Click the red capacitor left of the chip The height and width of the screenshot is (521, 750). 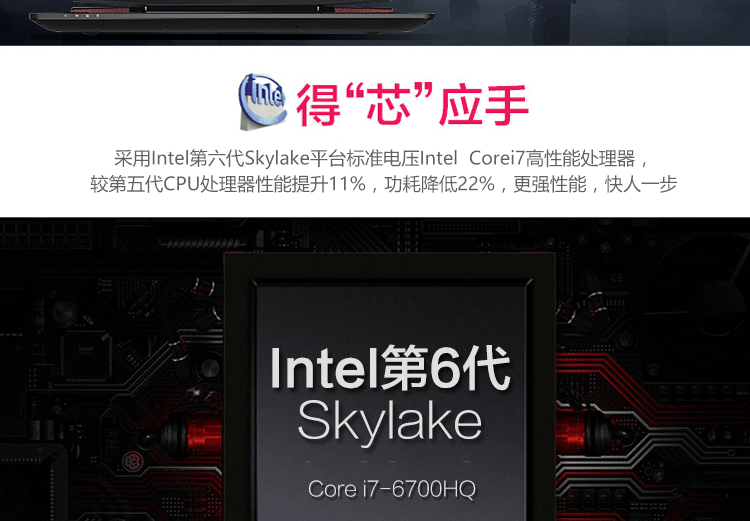click(x=191, y=433)
